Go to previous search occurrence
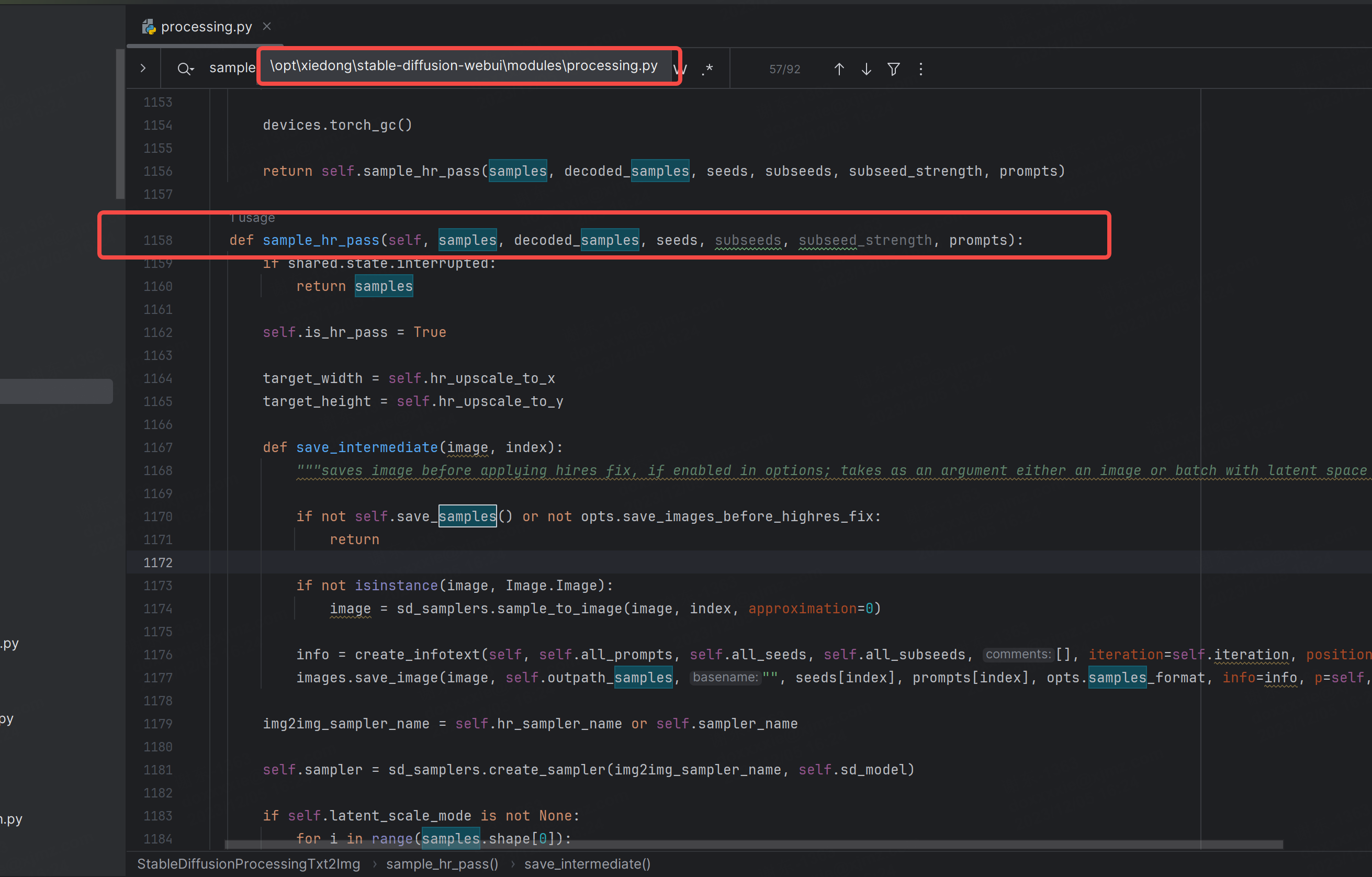1372x877 pixels. 839,69
